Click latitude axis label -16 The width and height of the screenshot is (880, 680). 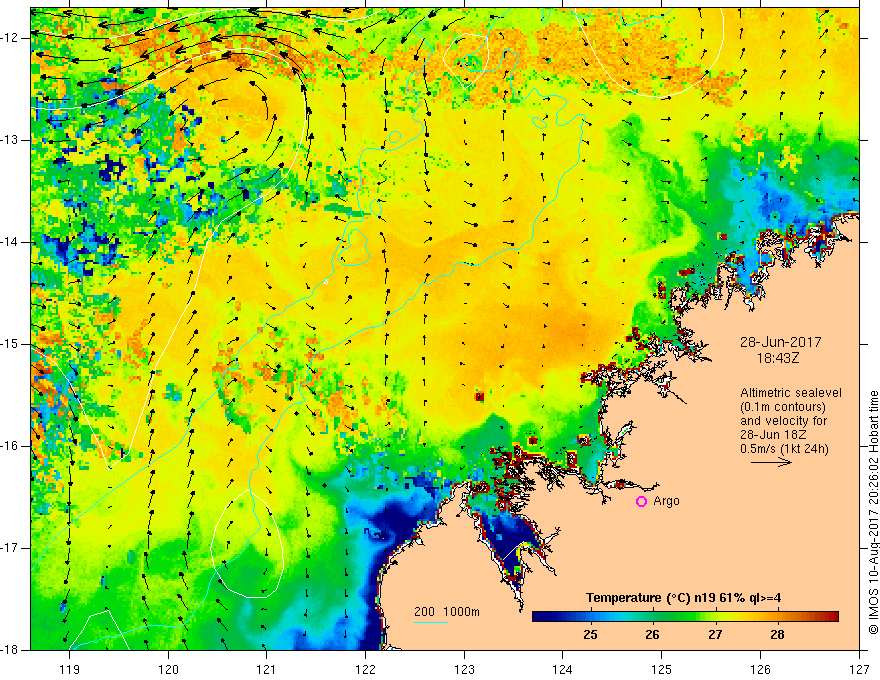[x=10, y=446]
